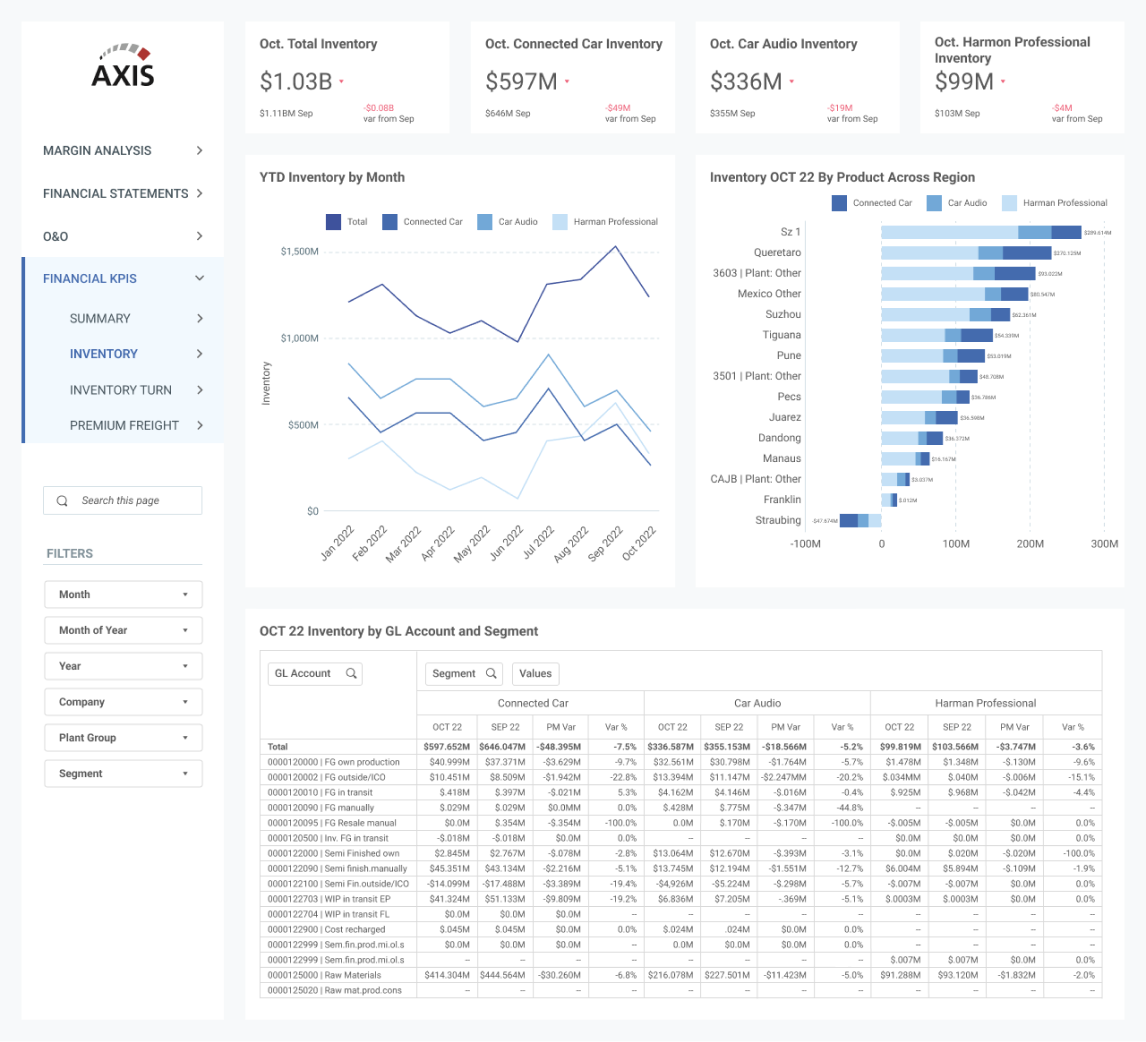
Task: Click the Values button in table header
Action: pos(536,673)
